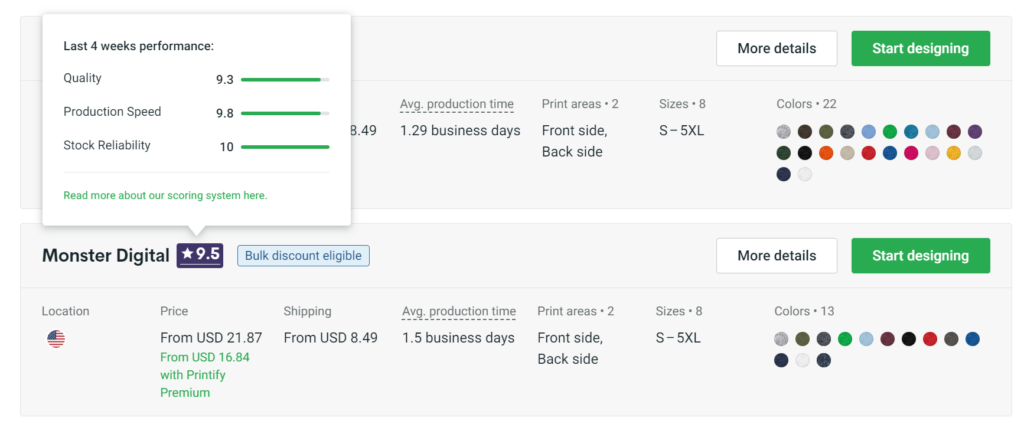1024x424 pixels.
Task: Choose Monster Digital's red color swatch
Action: 930,339
